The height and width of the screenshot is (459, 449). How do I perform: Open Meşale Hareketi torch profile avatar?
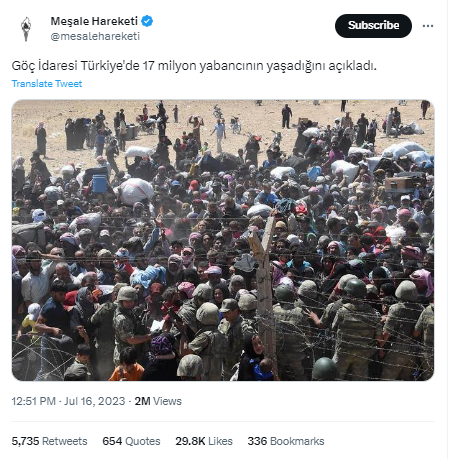26,29
